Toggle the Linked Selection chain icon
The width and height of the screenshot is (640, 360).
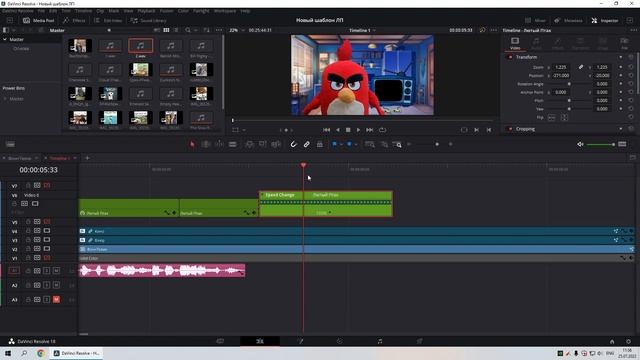point(307,144)
